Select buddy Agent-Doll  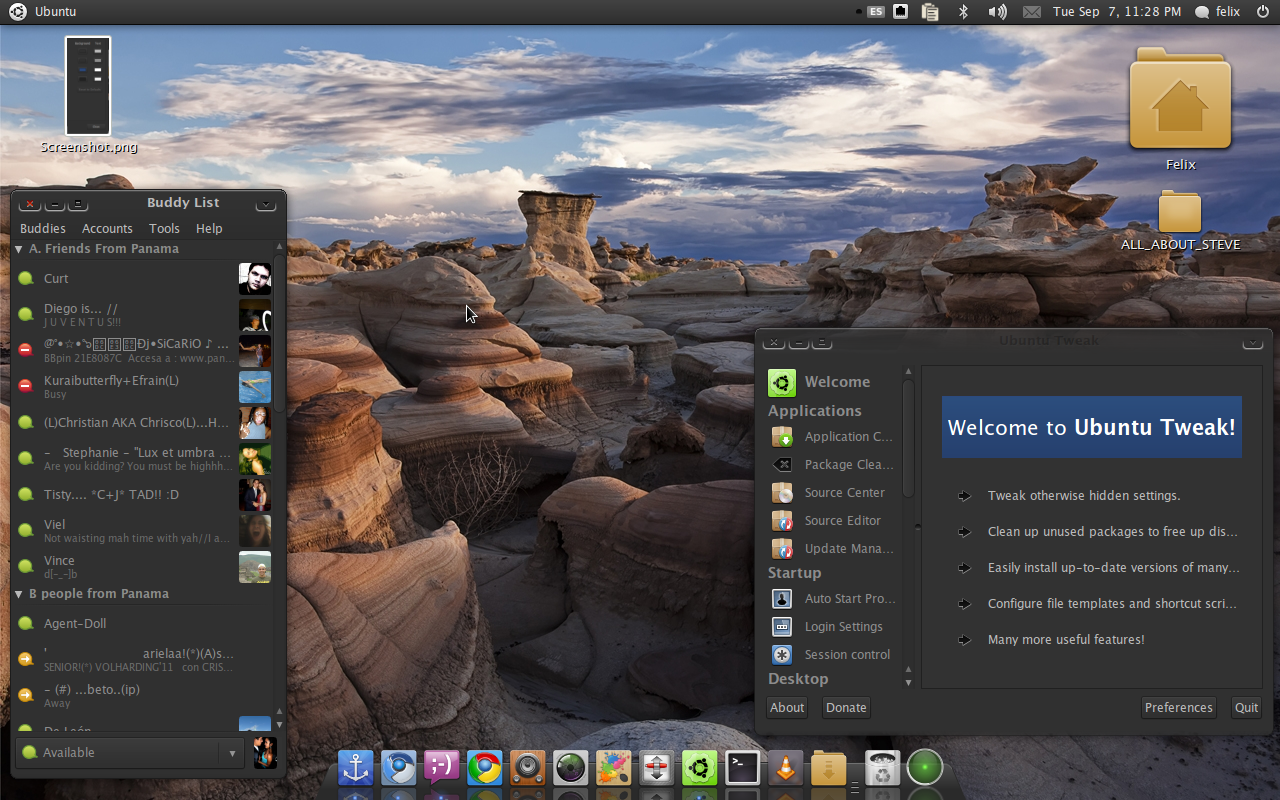143,624
